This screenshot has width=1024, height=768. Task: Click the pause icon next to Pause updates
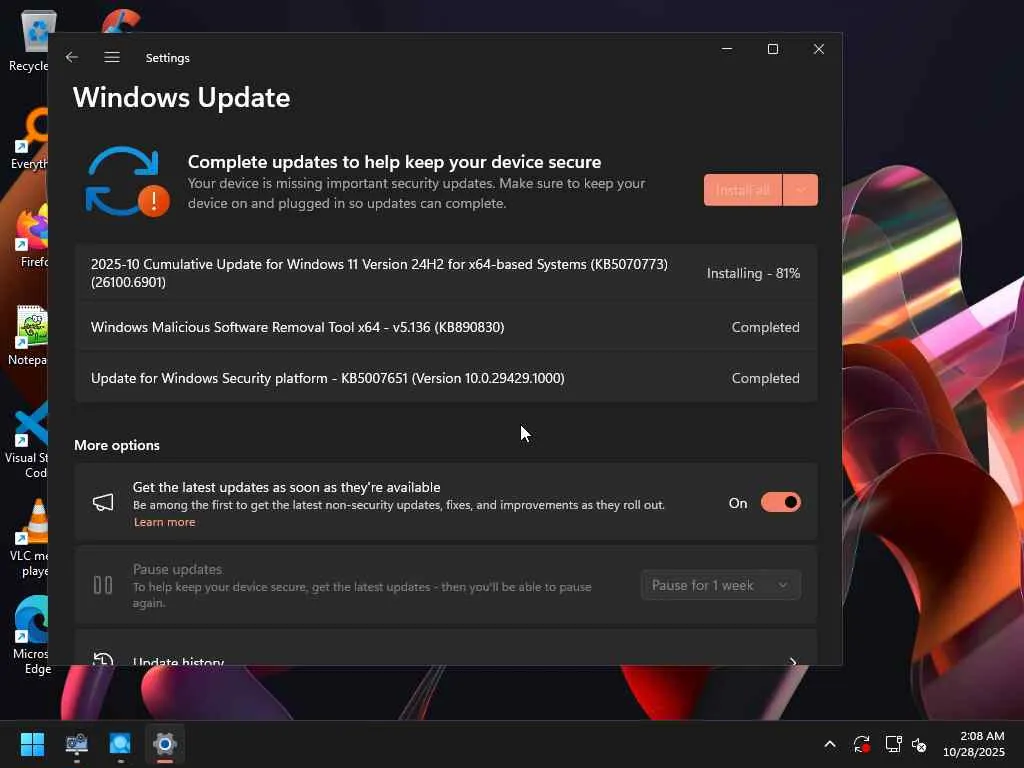(103, 584)
